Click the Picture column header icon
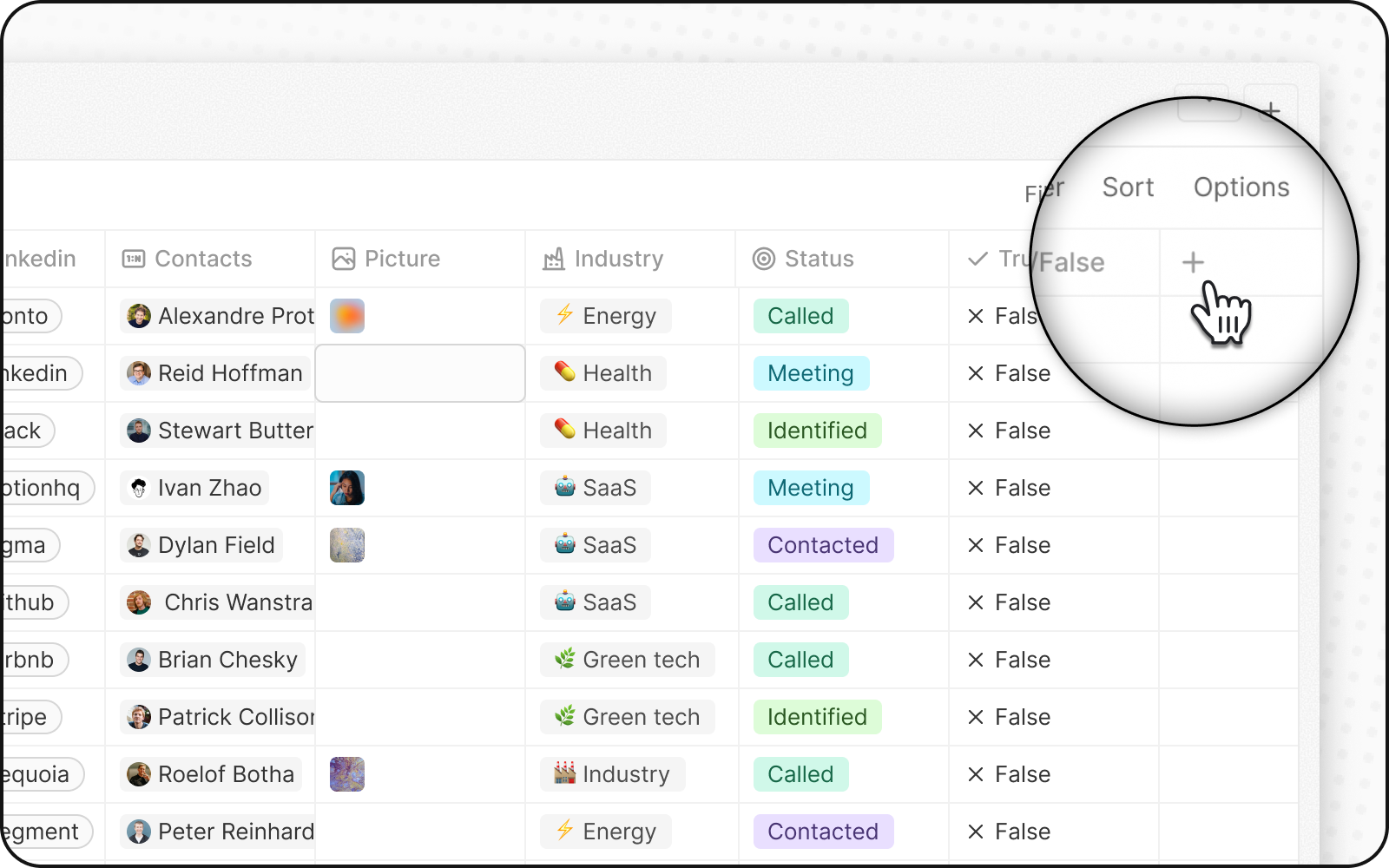 344,259
